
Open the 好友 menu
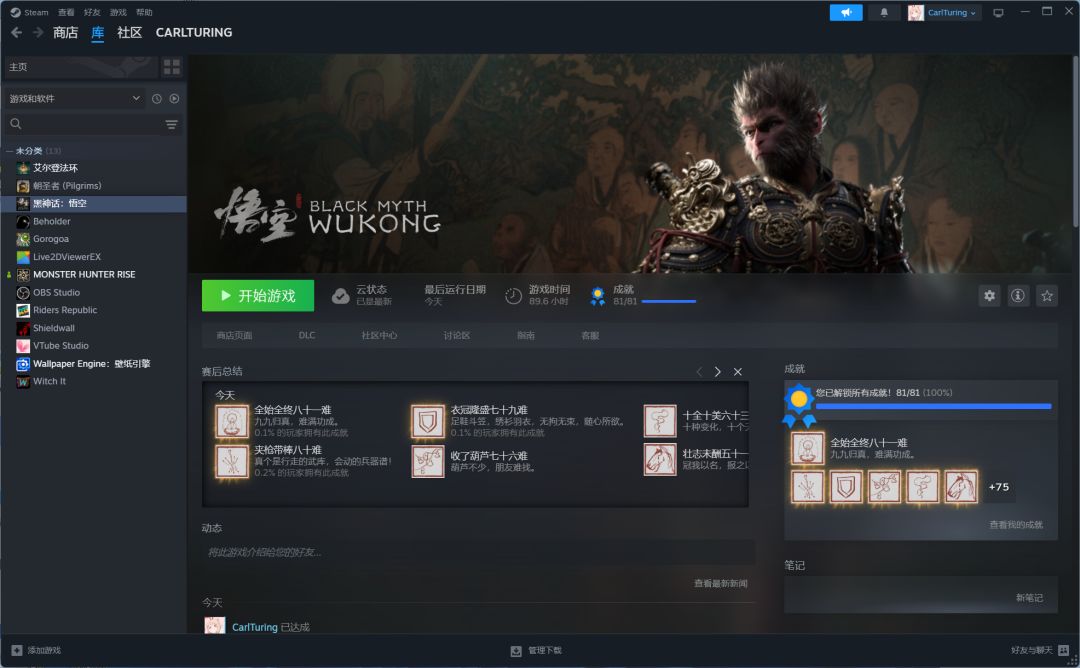coord(92,12)
